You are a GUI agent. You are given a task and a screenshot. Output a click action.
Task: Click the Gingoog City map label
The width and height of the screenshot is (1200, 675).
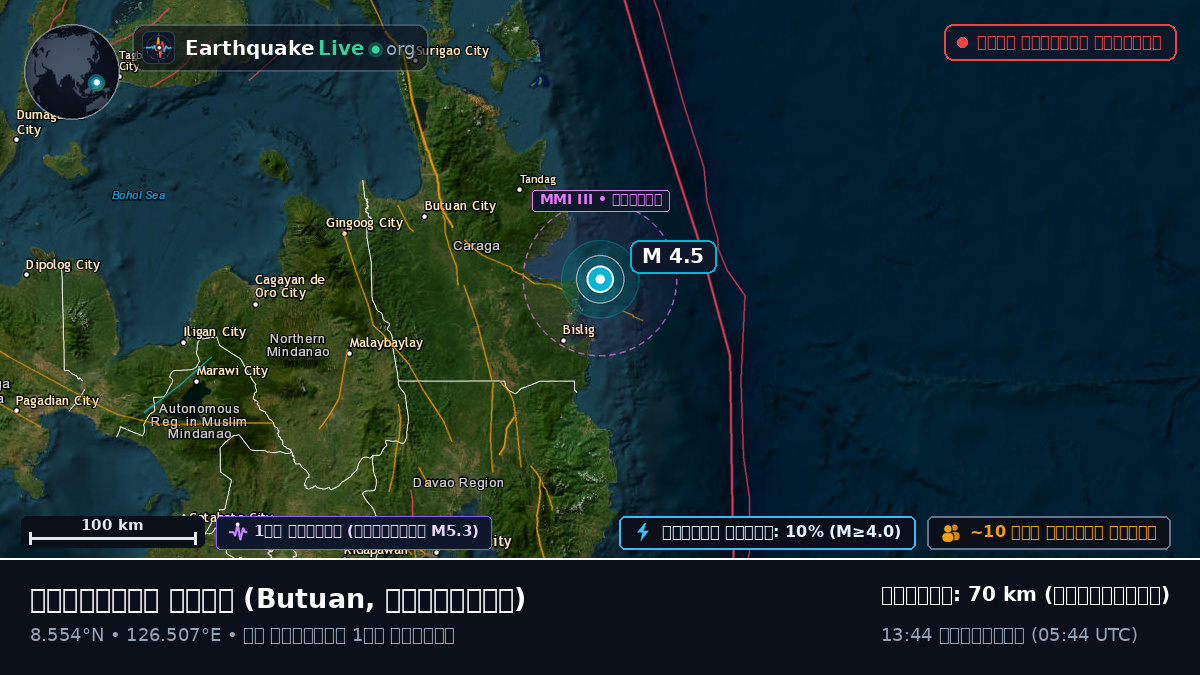pyautogui.click(x=364, y=223)
